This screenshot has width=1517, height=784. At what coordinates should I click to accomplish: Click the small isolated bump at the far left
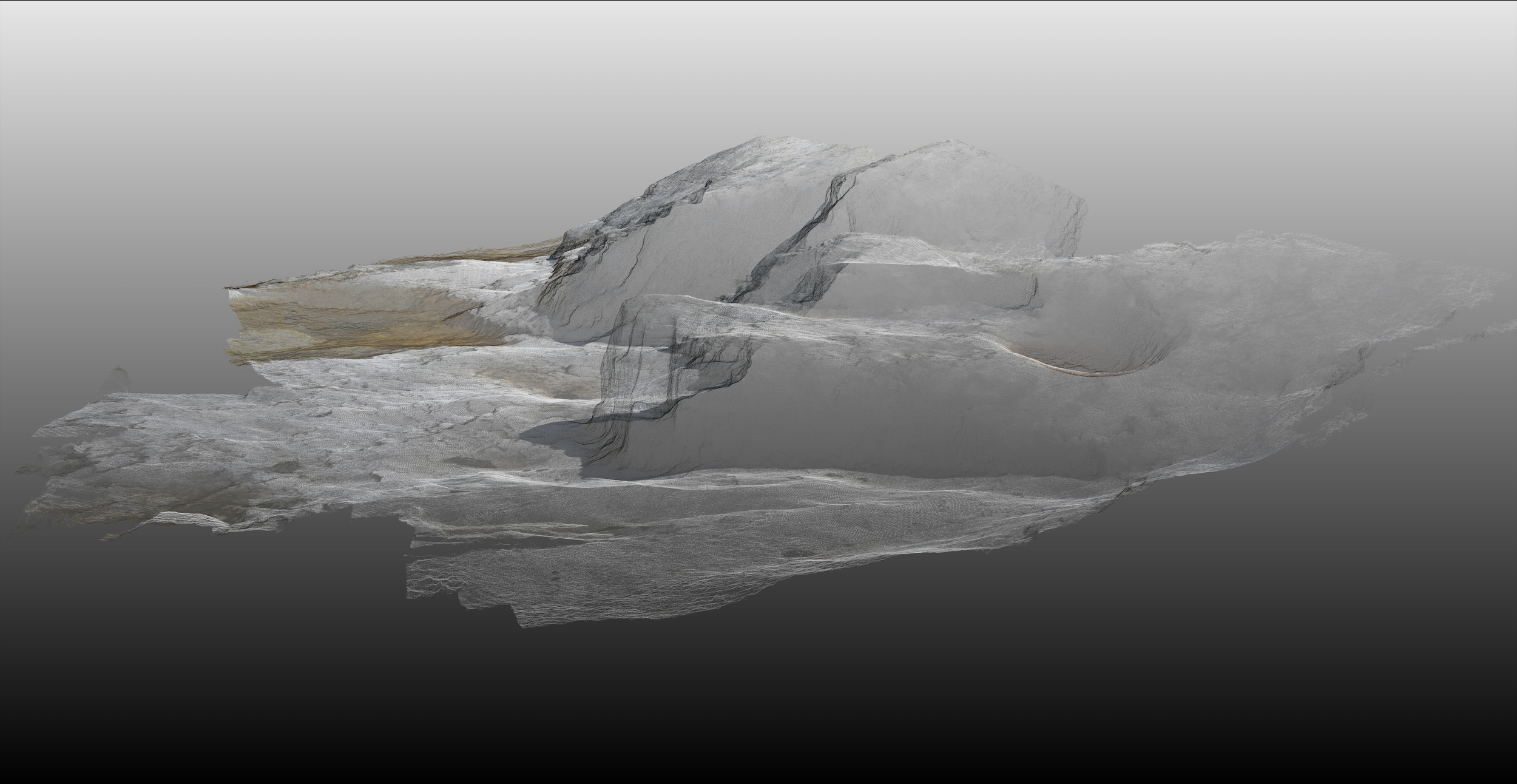118,379
